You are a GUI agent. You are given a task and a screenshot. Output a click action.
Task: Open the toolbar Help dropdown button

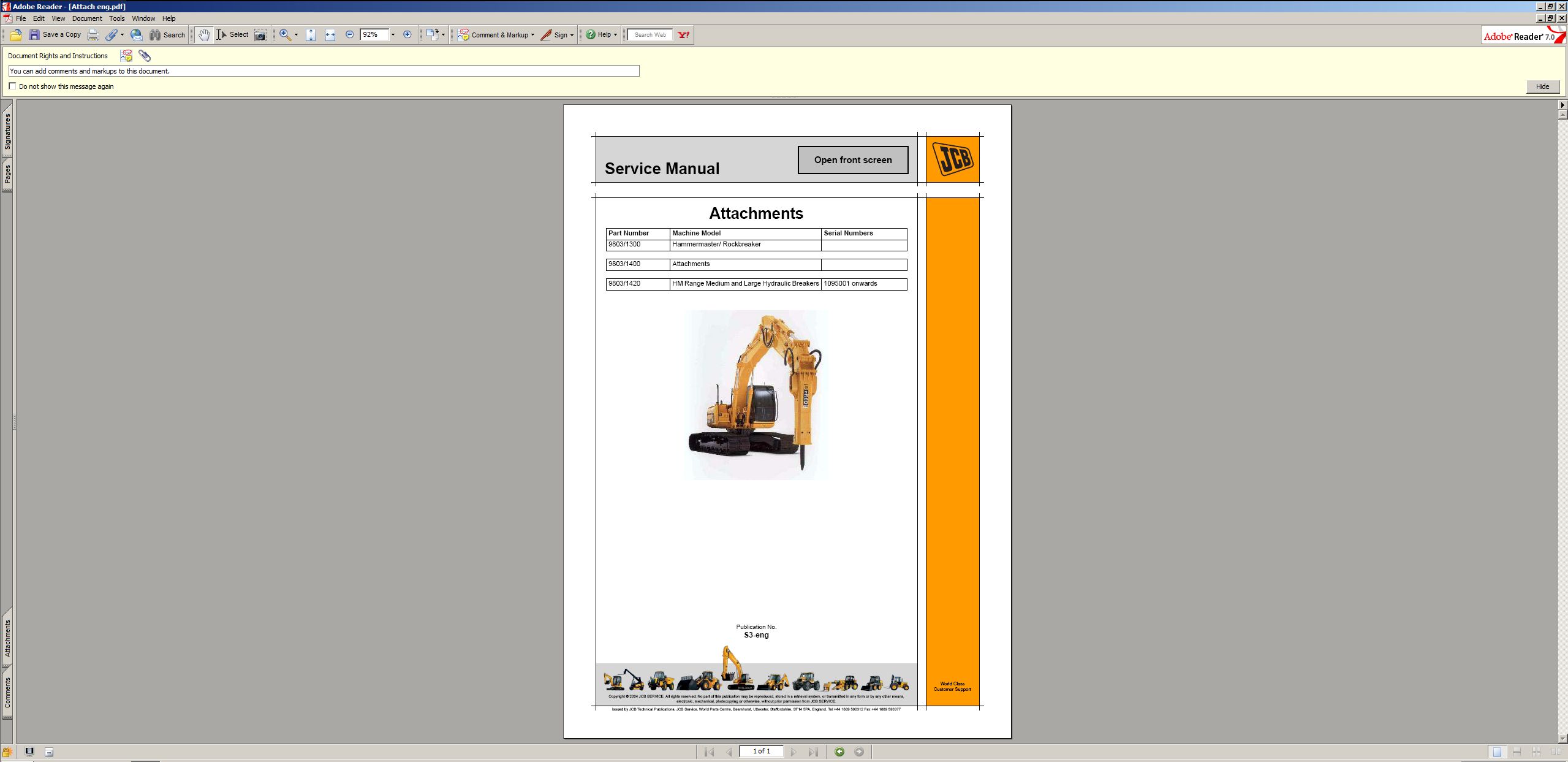(601, 35)
